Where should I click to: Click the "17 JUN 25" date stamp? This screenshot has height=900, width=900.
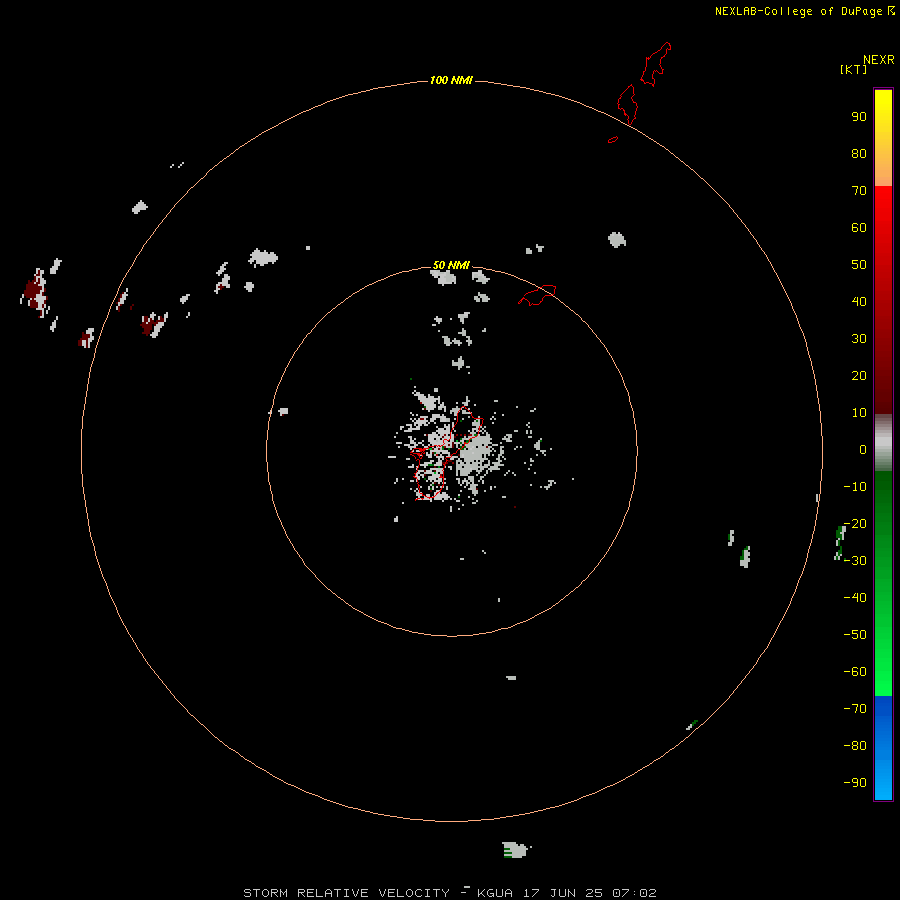point(561,893)
